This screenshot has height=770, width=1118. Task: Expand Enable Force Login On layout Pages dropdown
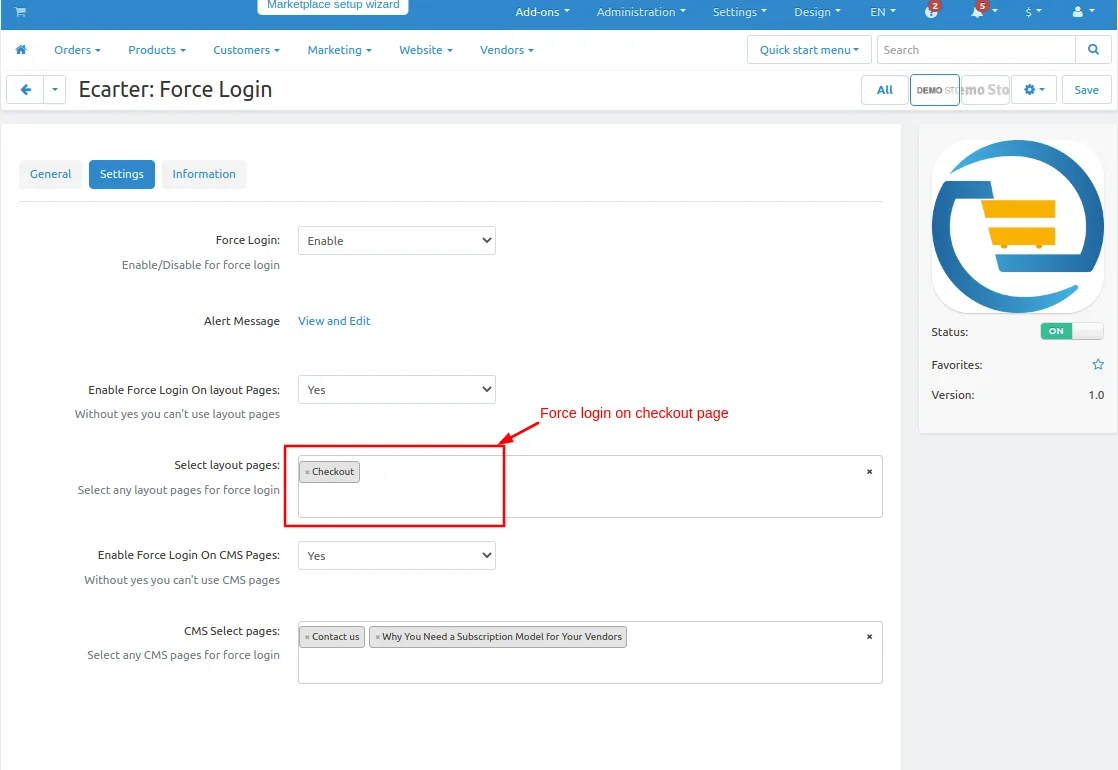point(396,389)
